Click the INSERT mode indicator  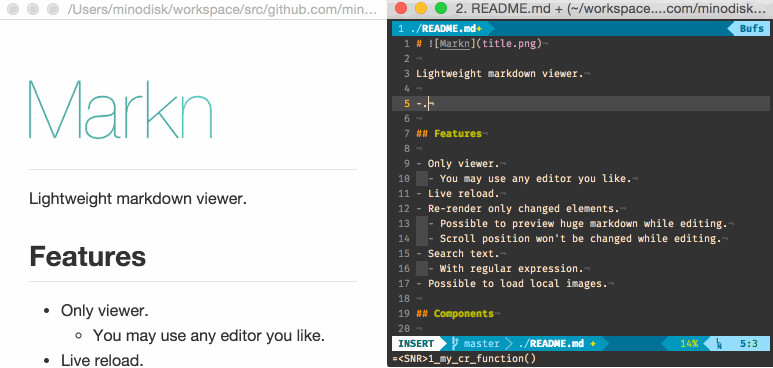[416, 344]
